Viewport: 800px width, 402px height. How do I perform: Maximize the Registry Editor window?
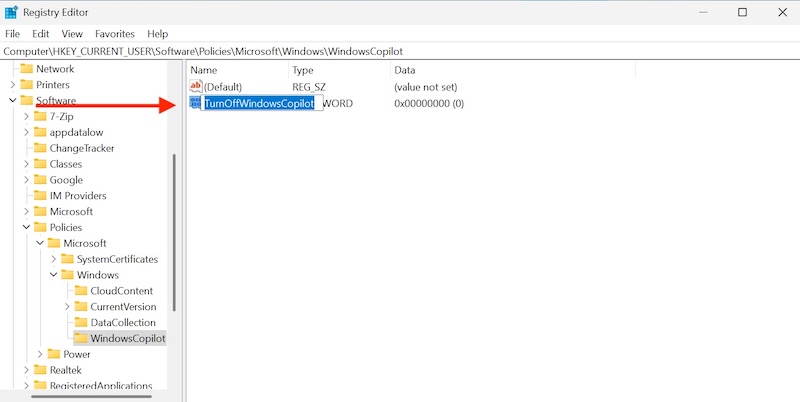[742, 12]
